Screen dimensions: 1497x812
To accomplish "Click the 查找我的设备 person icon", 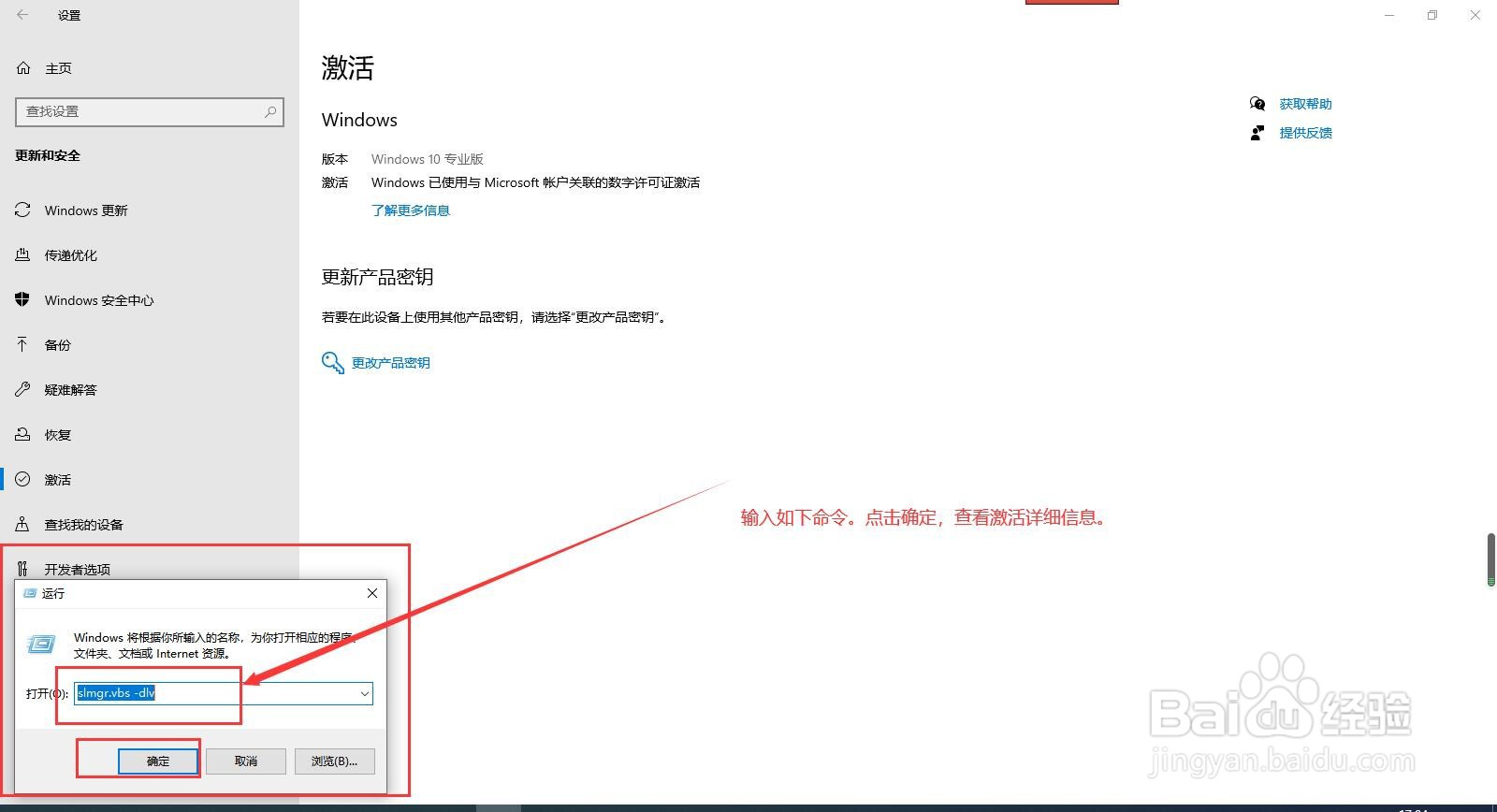I will (x=22, y=524).
